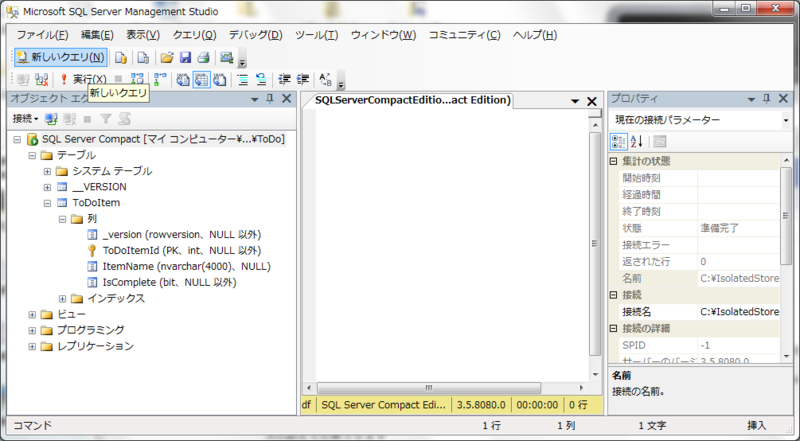Open the デバッグ(D) menu
Screen dimensions: 800x441
[256, 35]
